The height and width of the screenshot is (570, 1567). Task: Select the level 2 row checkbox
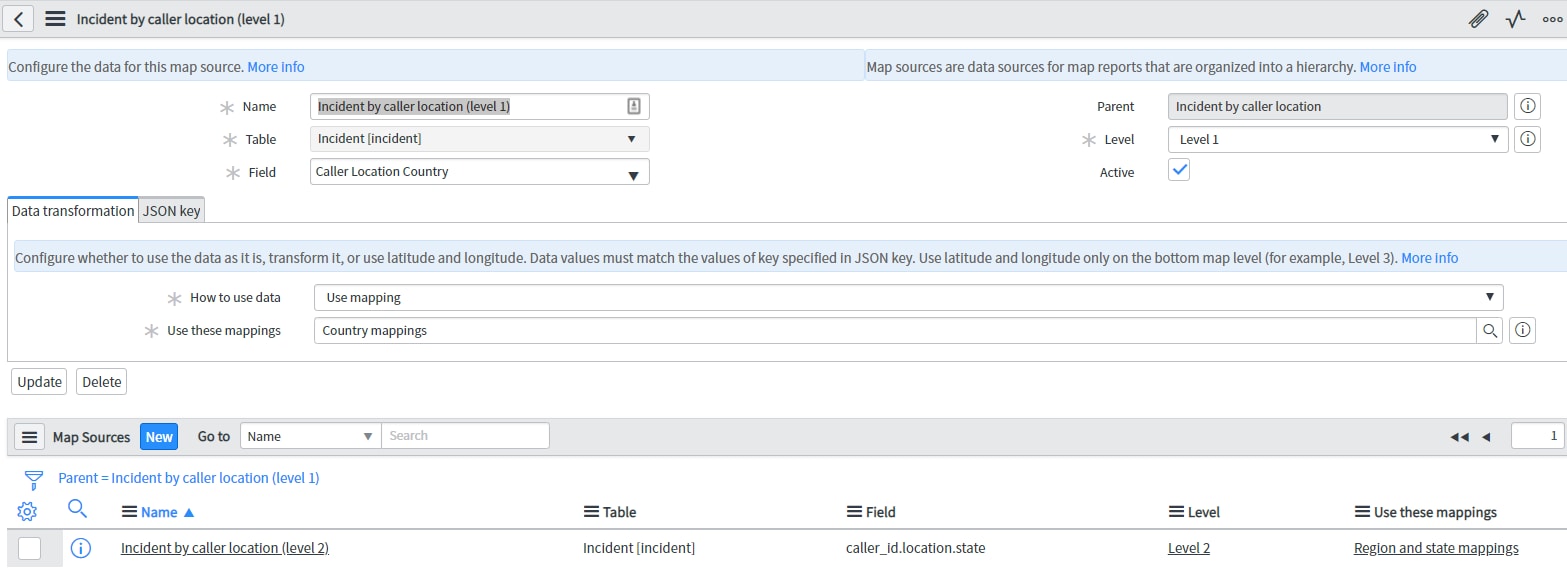[x=30, y=548]
